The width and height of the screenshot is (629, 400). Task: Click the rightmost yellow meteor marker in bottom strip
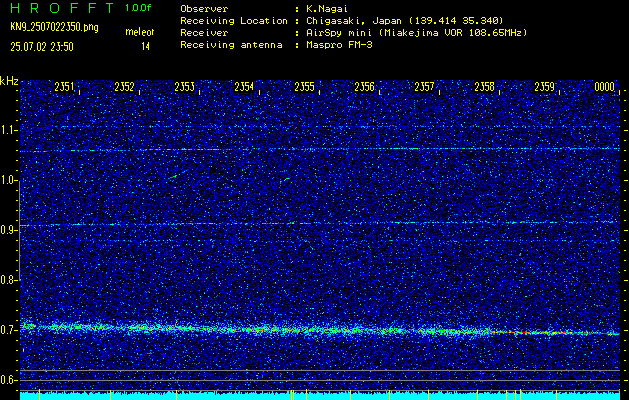click(556, 394)
